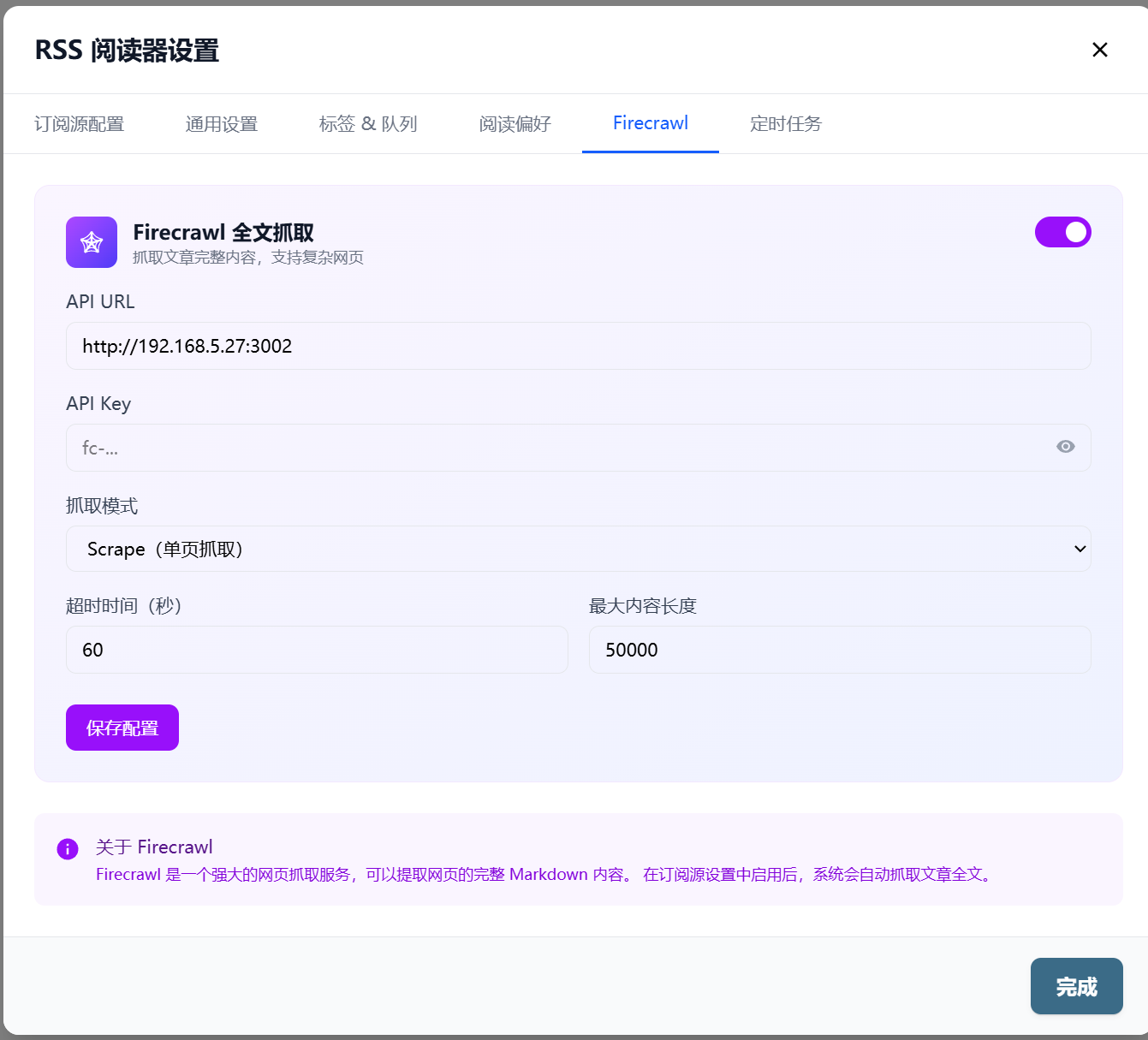
Task: Click the 保存配置 button
Action: pyautogui.click(x=122, y=728)
